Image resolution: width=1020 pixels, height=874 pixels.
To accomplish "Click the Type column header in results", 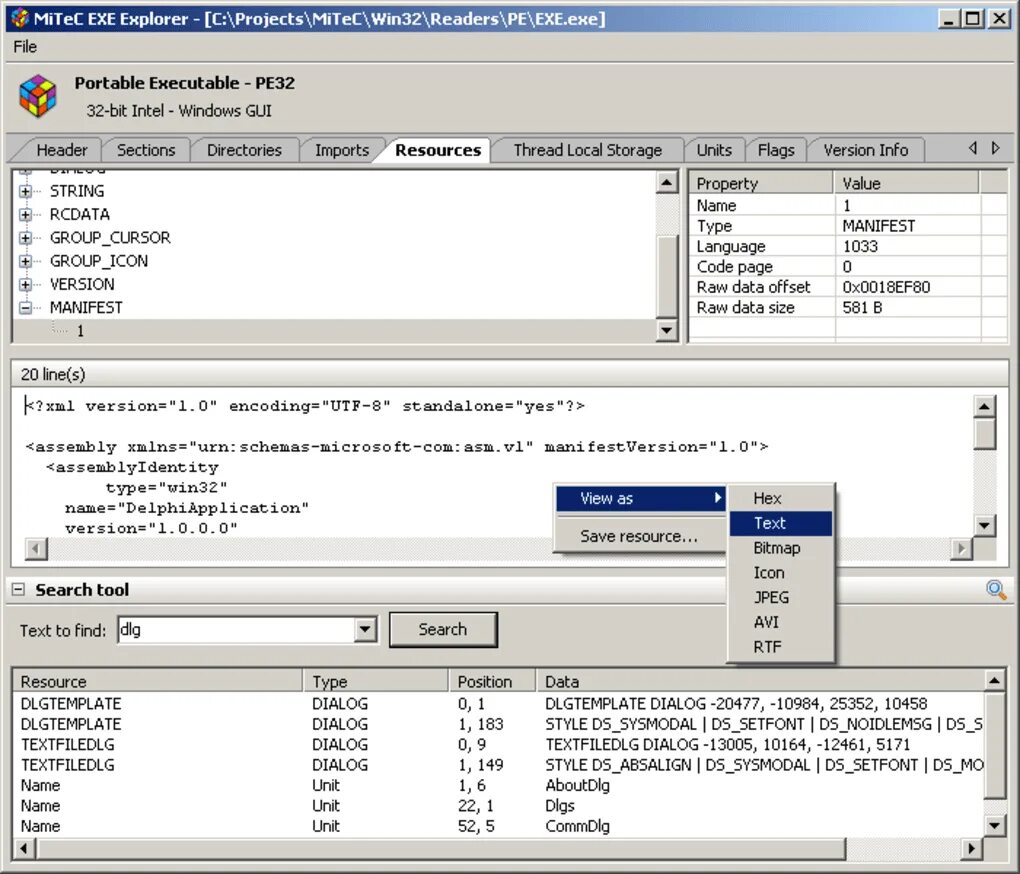I will point(376,682).
